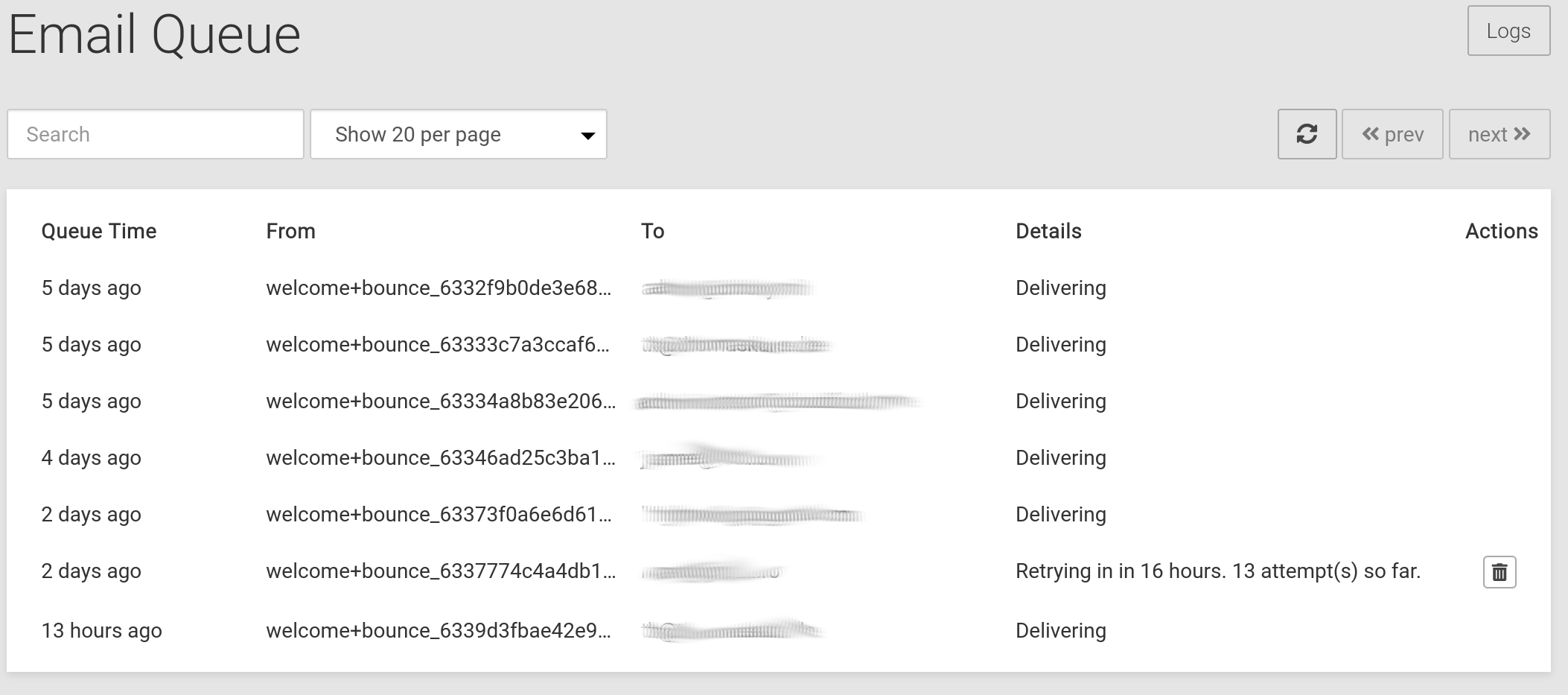Viewport: 1568px width, 695px height.
Task: Click the 13 hours ago queue time
Action: [101, 631]
